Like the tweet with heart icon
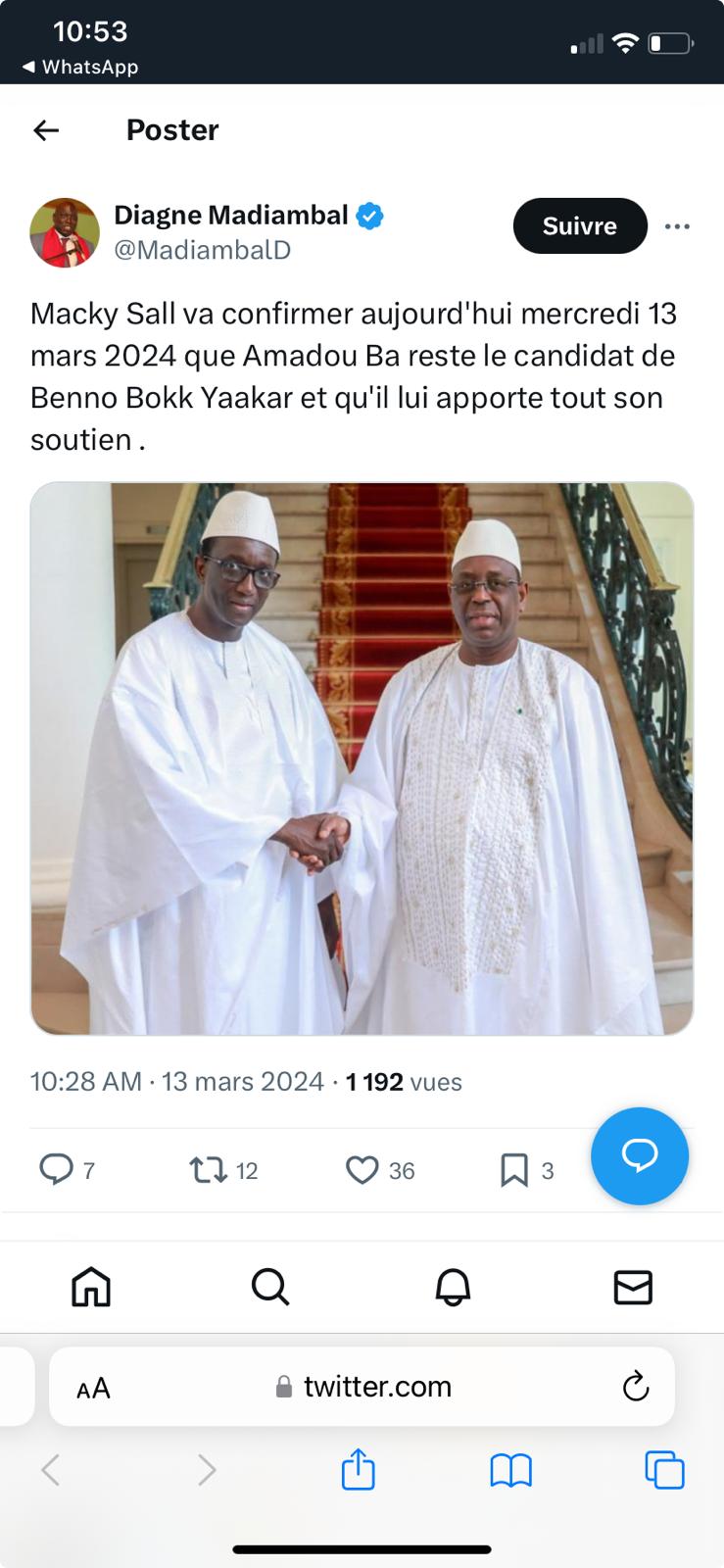This screenshot has height=1568, width=724. (x=362, y=1170)
